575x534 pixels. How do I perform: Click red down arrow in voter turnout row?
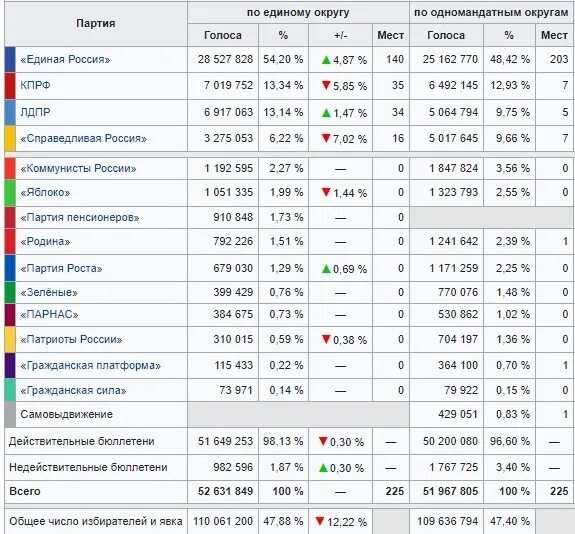coord(320,521)
